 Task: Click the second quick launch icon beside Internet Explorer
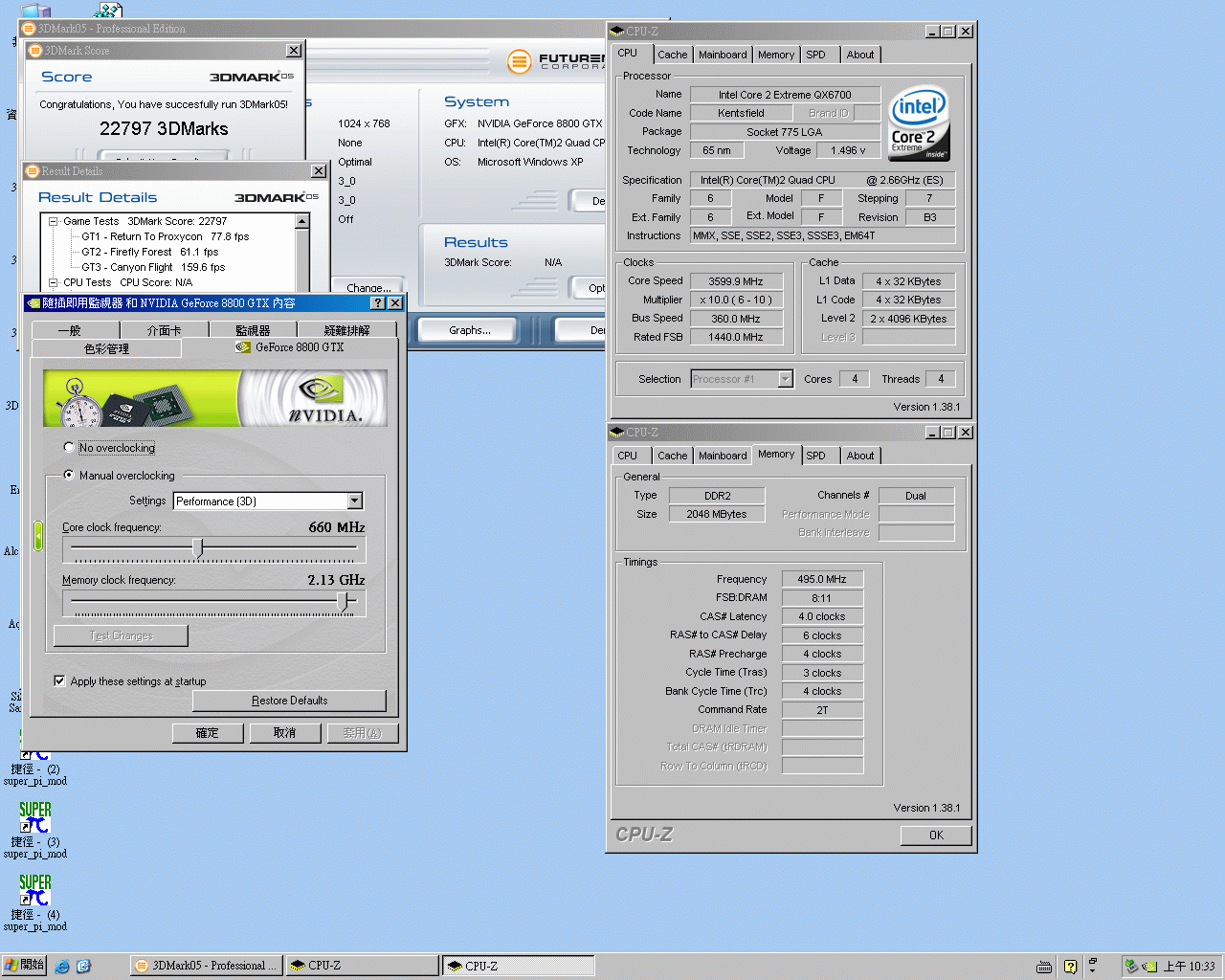point(83,967)
